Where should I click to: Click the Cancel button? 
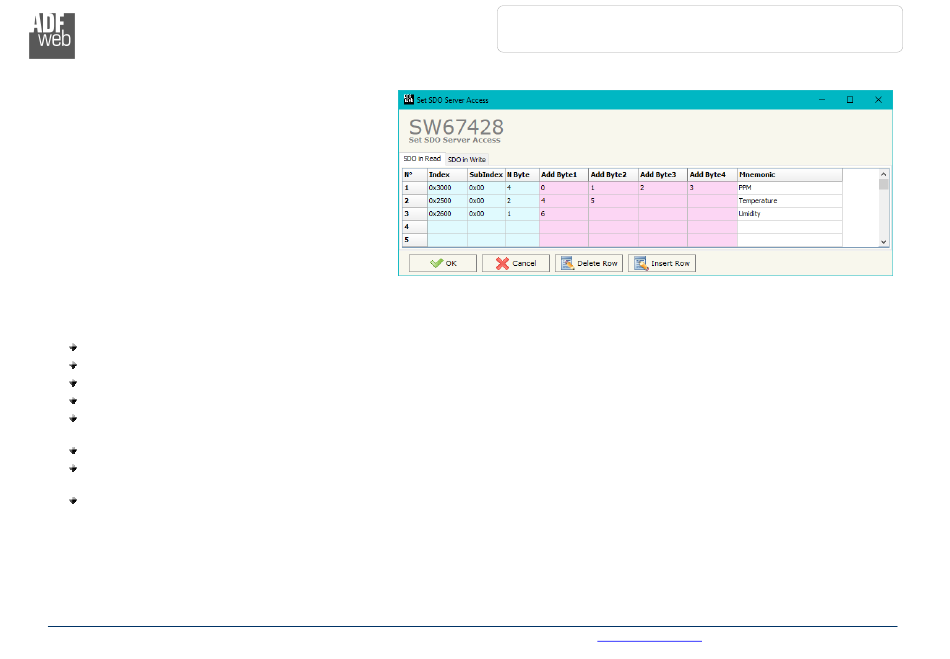point(516,263)
